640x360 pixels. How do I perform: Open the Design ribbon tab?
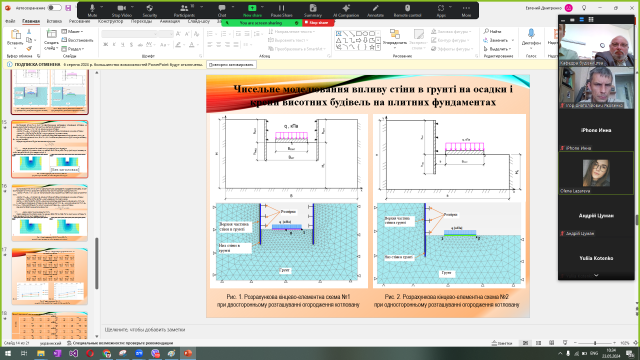click(x=110, y=21)
